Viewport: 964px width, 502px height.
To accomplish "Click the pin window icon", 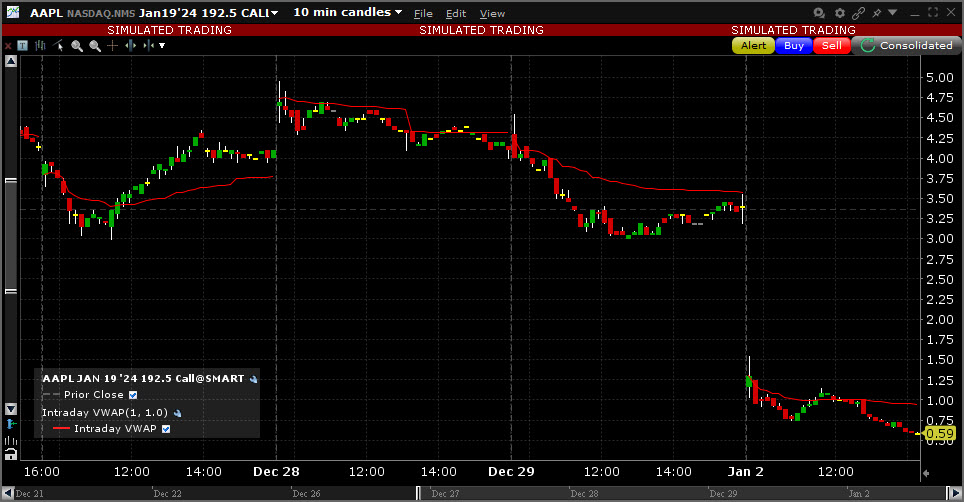I will [877, 12].
